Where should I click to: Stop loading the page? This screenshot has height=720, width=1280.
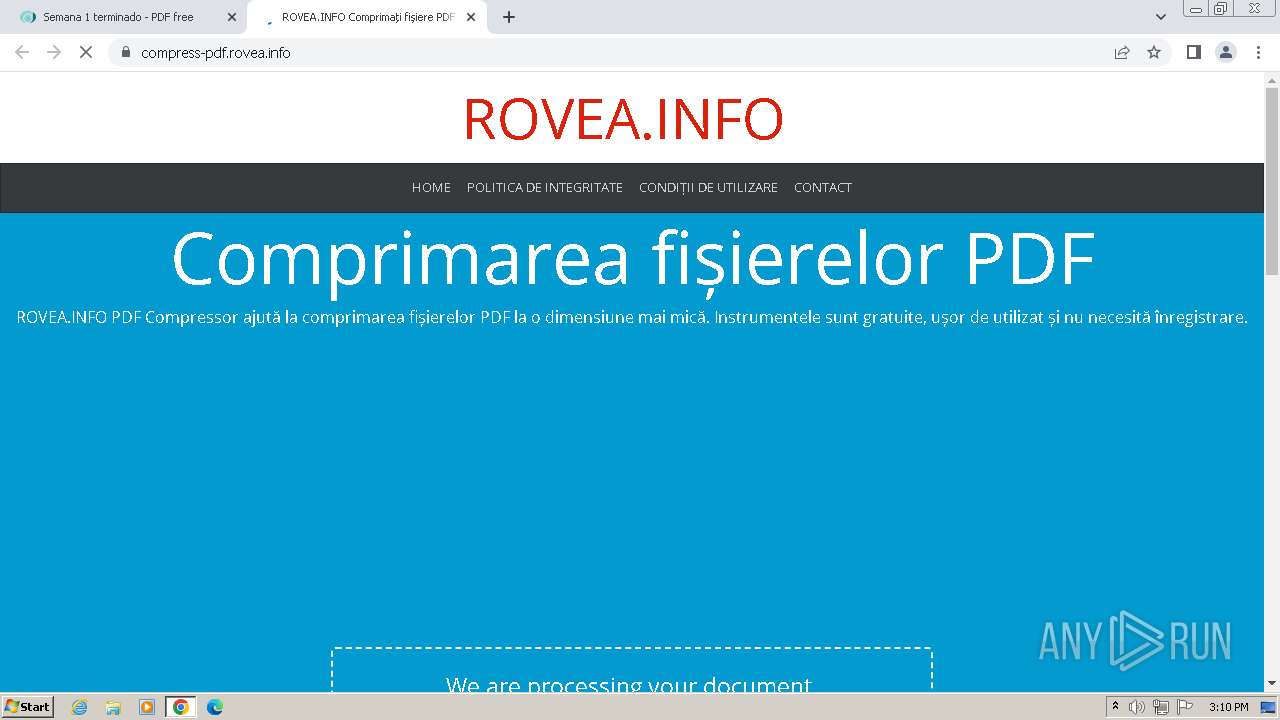click(86, 52)
